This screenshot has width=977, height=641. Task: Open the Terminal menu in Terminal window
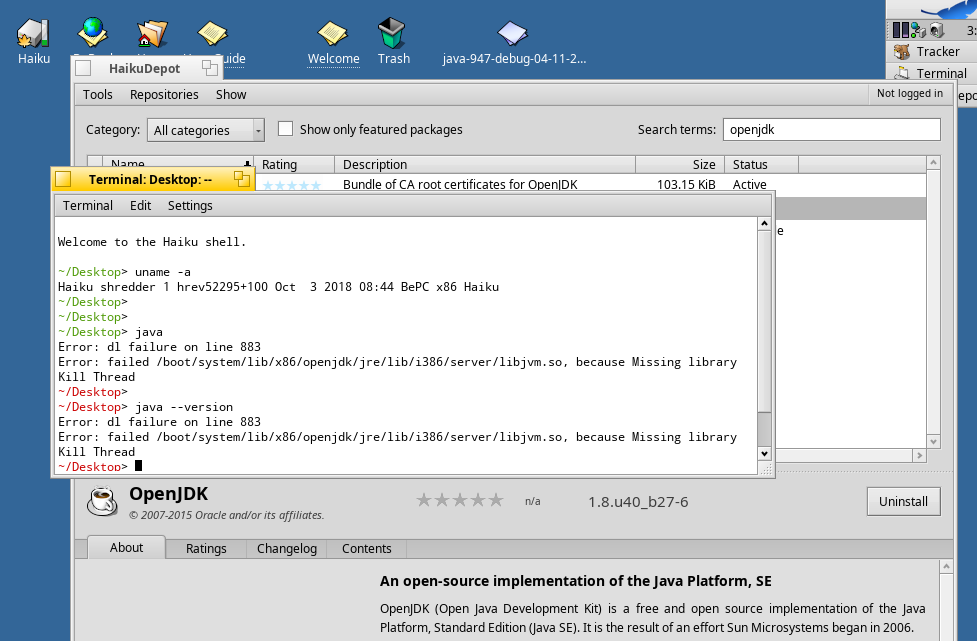pyautogui.click(x=88, y=206)
